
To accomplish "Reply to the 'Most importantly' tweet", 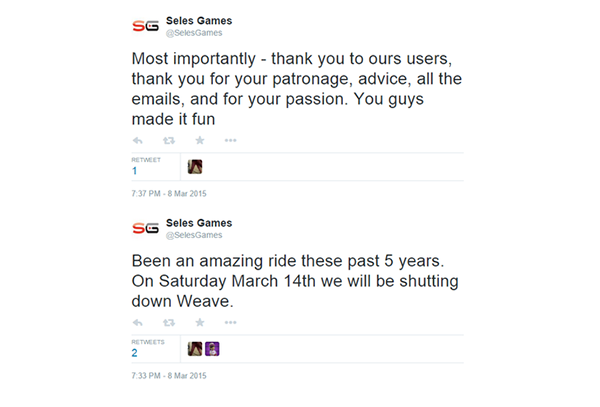I will point(137,141).
